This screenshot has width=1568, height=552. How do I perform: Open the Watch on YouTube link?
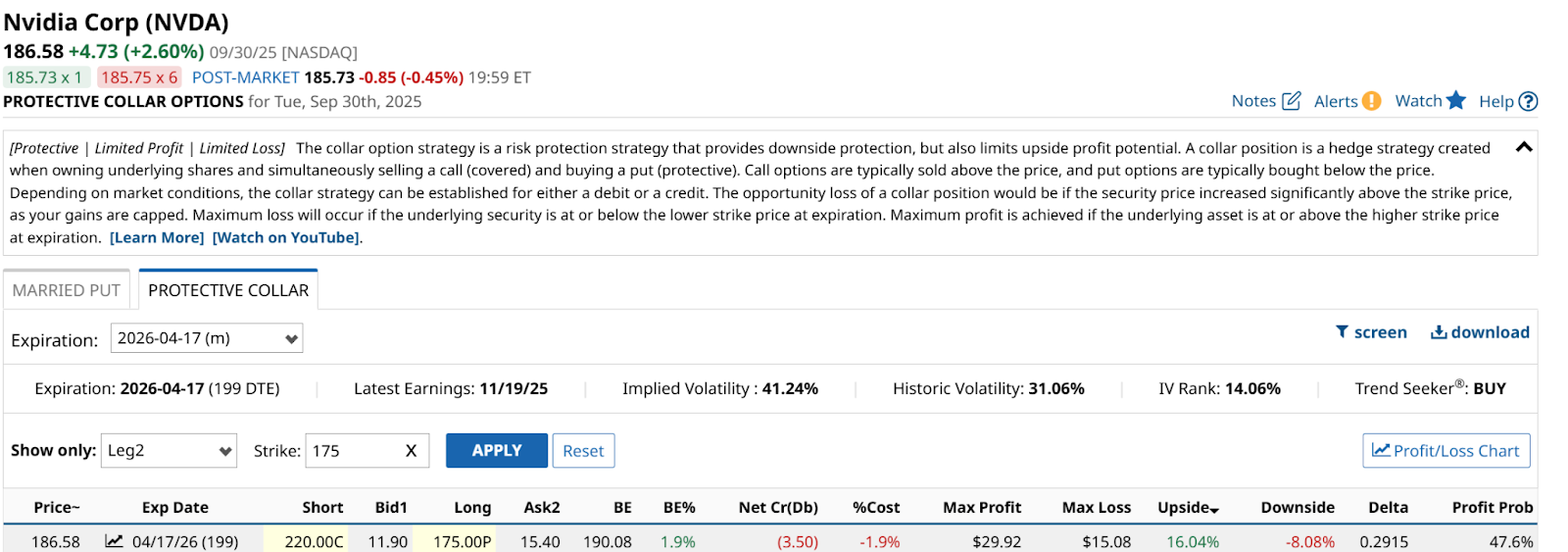coord(285,237)
